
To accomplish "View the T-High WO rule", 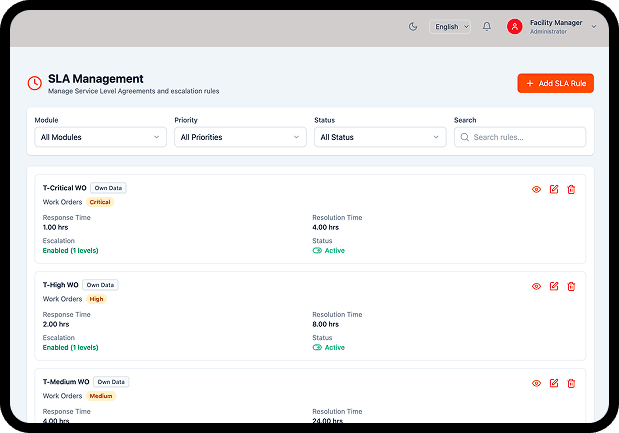I will tap(536, 287).
